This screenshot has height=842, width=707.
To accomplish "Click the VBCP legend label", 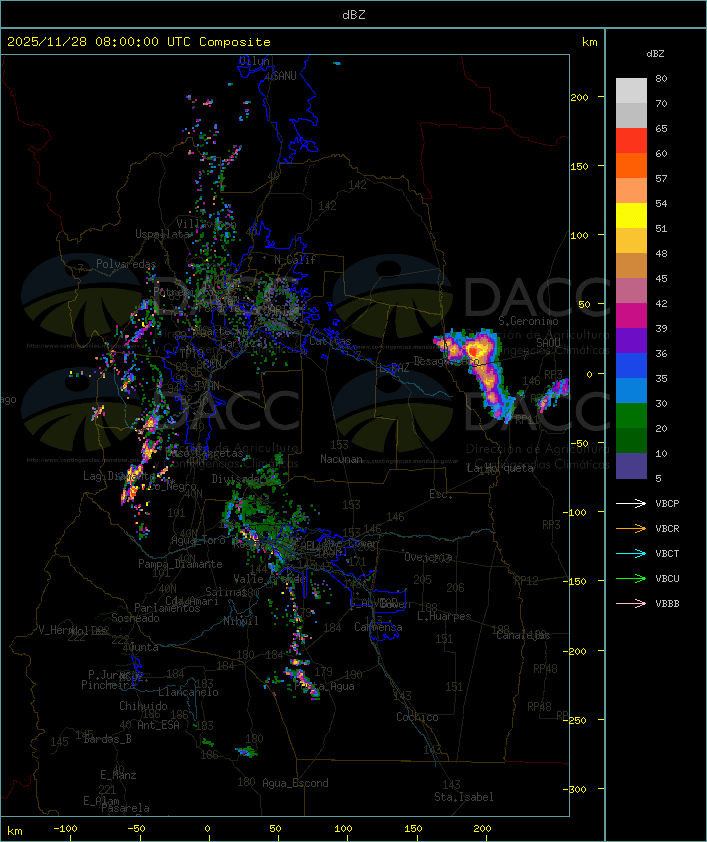I will (667, 504).
